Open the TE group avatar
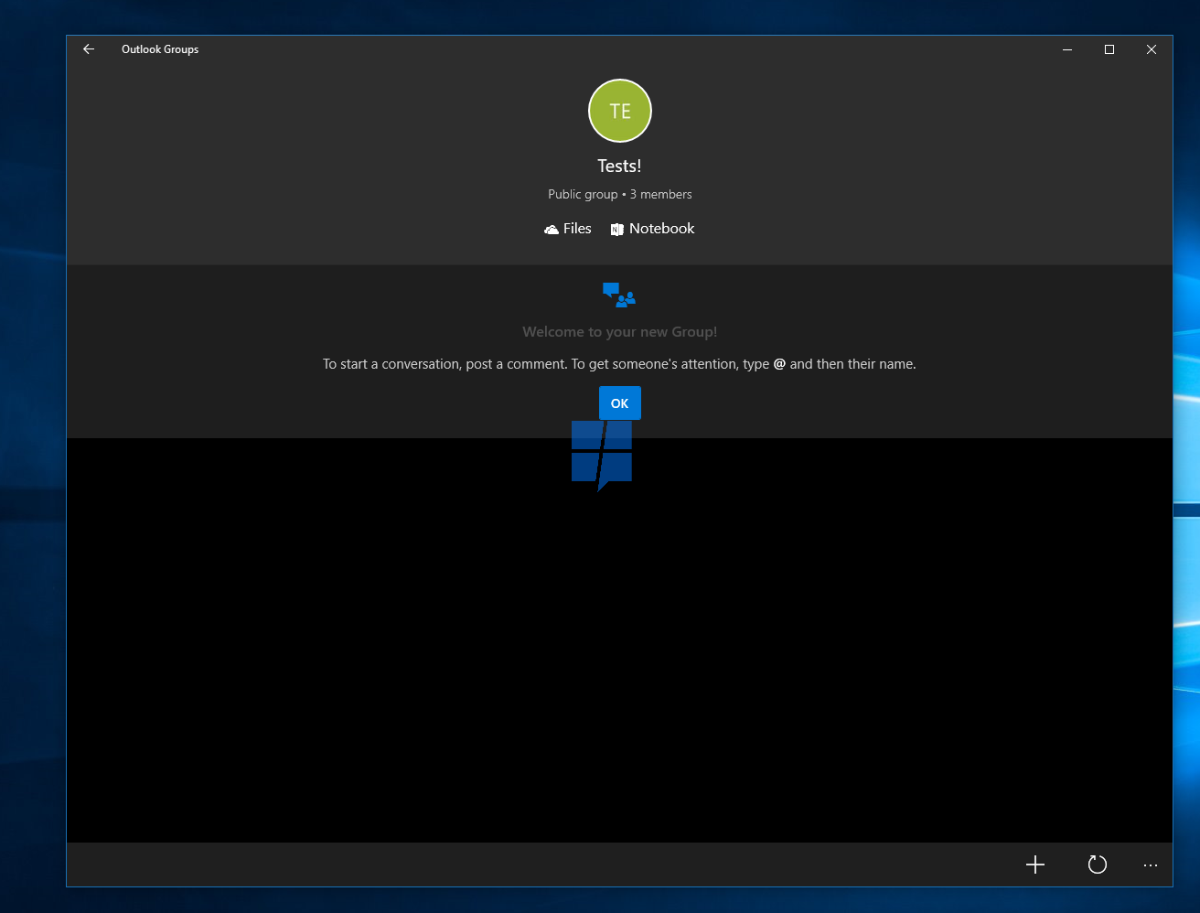This screenshot has width=1200, height=913. (620, 111)
